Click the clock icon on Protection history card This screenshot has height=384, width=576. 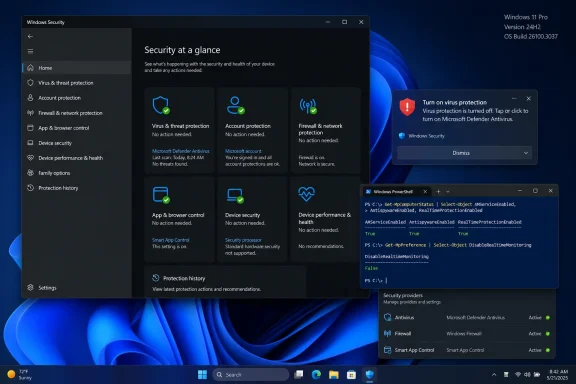155,278
